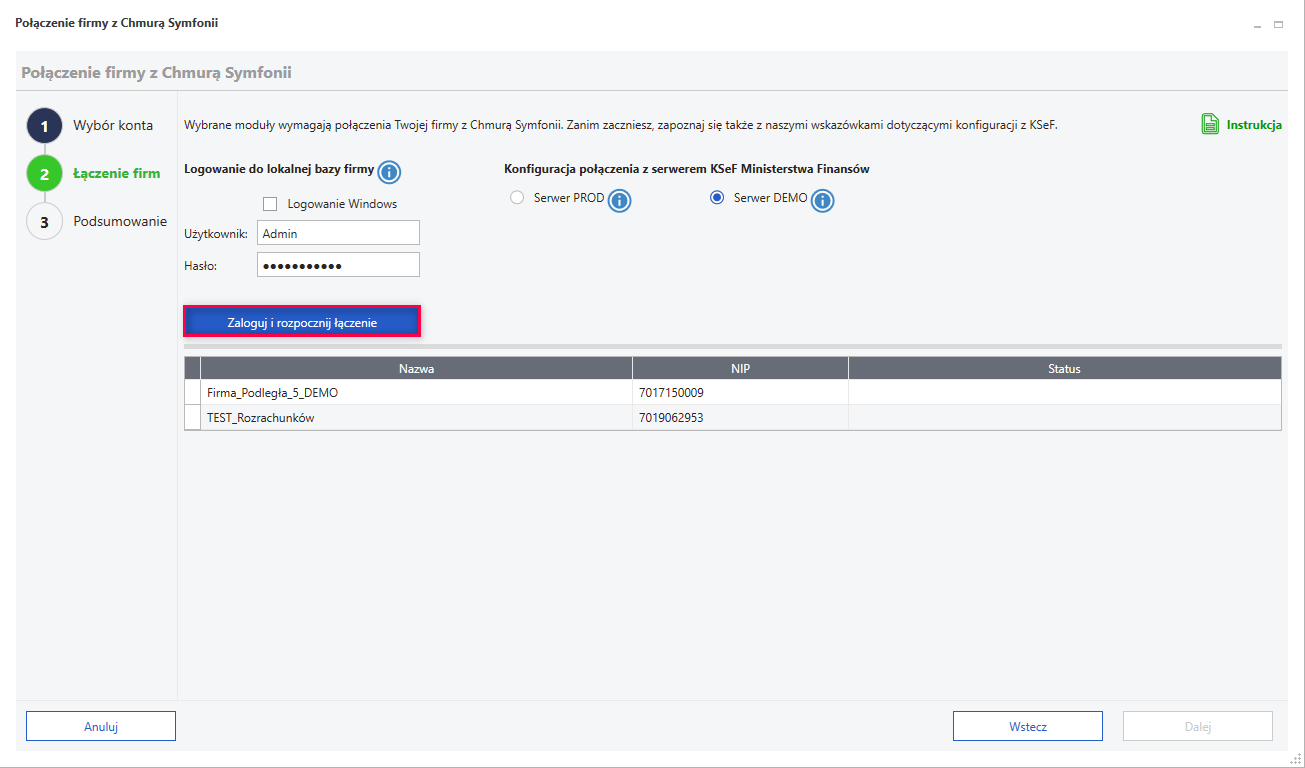Click step 1 circle Wybór konta
1305x768 pixels.
pyautogui.click(x=44, y=126)
